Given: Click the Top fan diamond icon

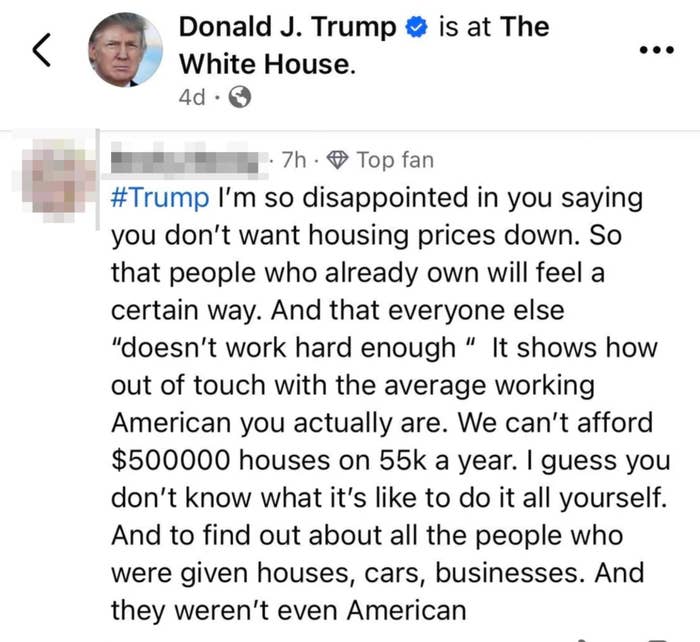Looking at the screenshot, I should [x=338, y=160].
